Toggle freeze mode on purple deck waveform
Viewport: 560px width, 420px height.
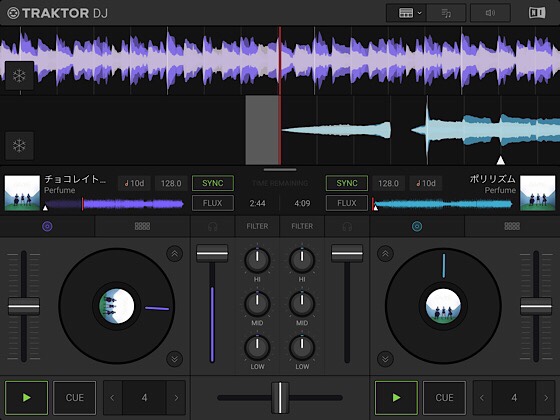pyautogui.click(x=19, y=75)
